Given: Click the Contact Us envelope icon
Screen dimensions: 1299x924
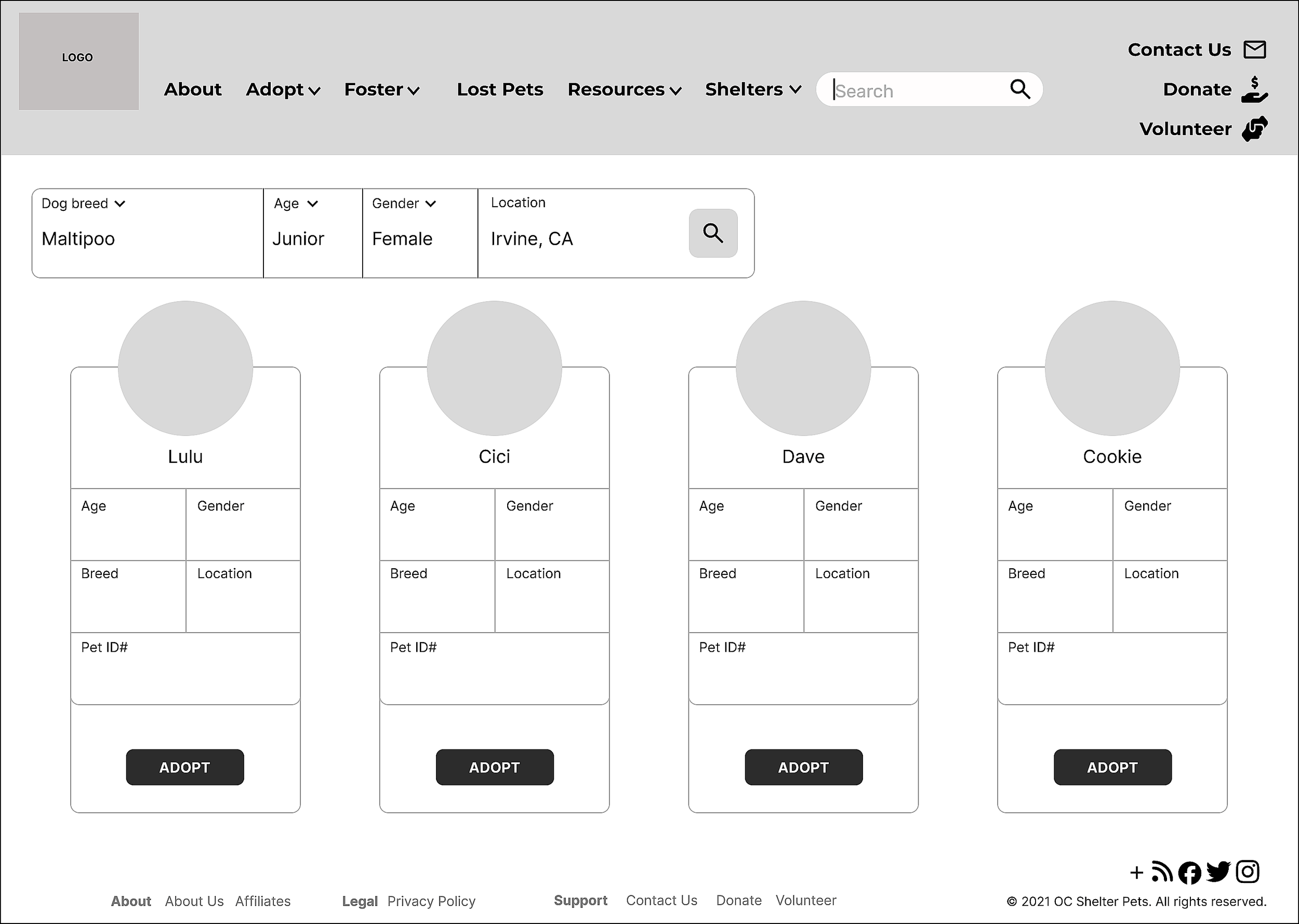Looking at the screenshot, I should click(1255, 49).
